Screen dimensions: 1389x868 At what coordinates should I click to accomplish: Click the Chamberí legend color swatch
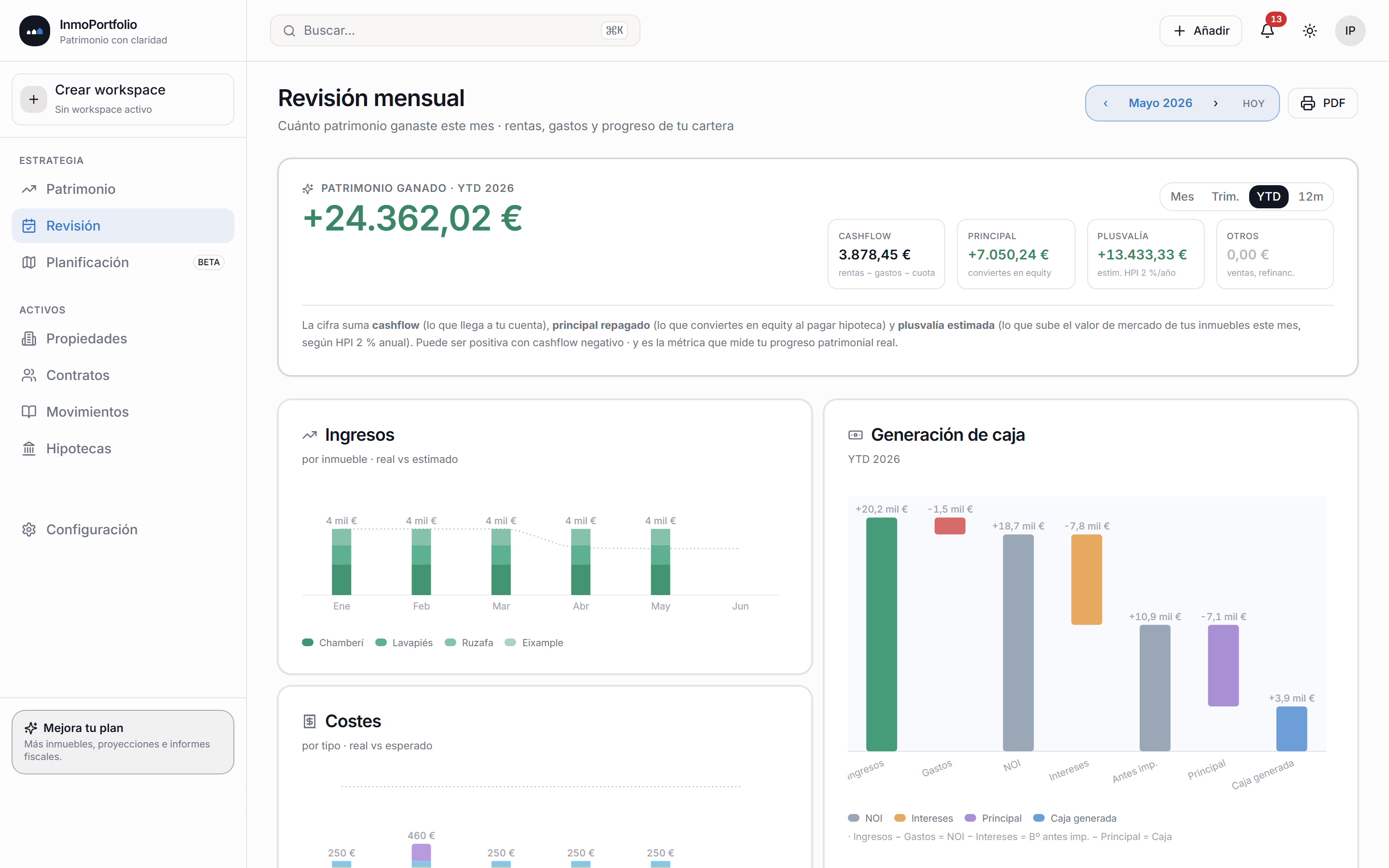pos(308,642)
